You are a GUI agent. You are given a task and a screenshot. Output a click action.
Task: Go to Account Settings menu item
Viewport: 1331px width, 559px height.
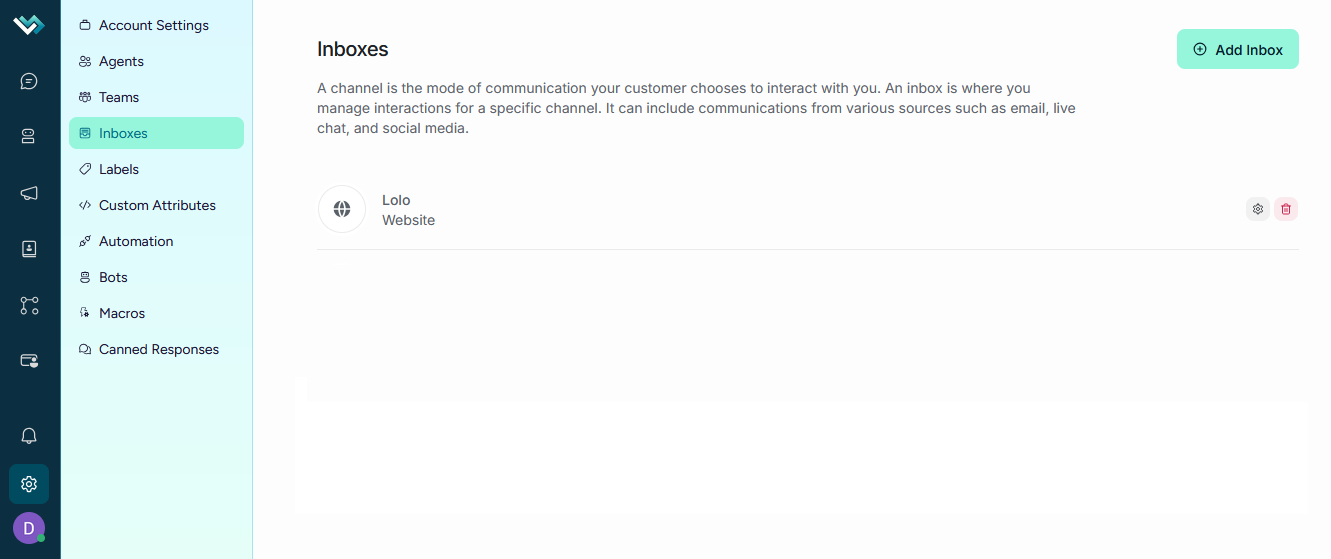click(x=156, y=25)
